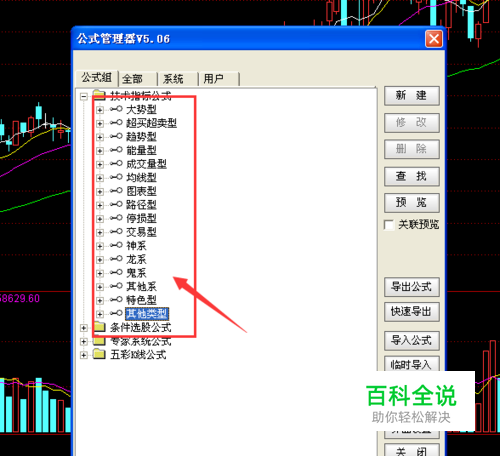Viewport: 500px width, 456px height.
Task: Click the key icon beside 特色型
Action: tap(116, 299)
